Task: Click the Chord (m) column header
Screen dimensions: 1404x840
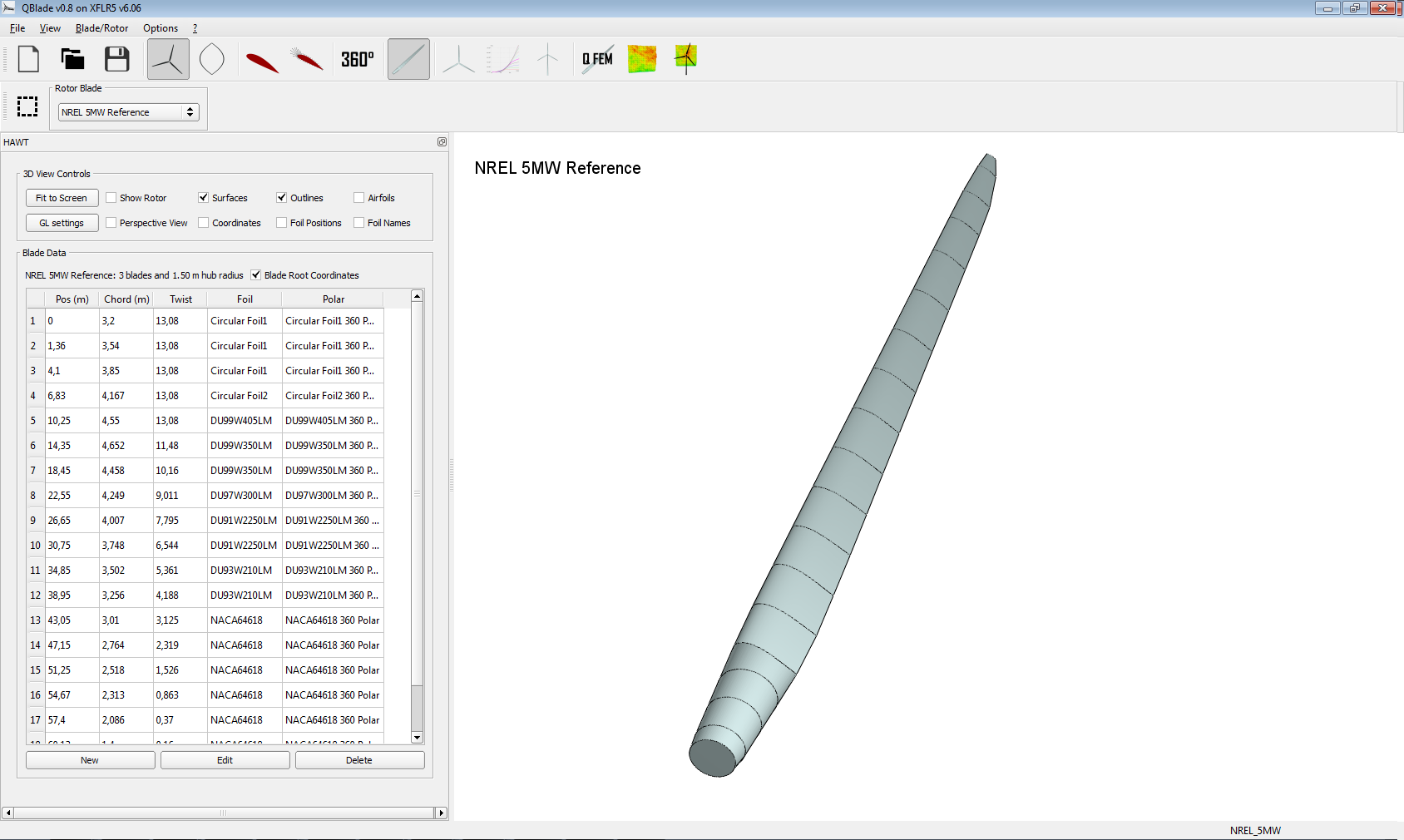Action: 126,299
